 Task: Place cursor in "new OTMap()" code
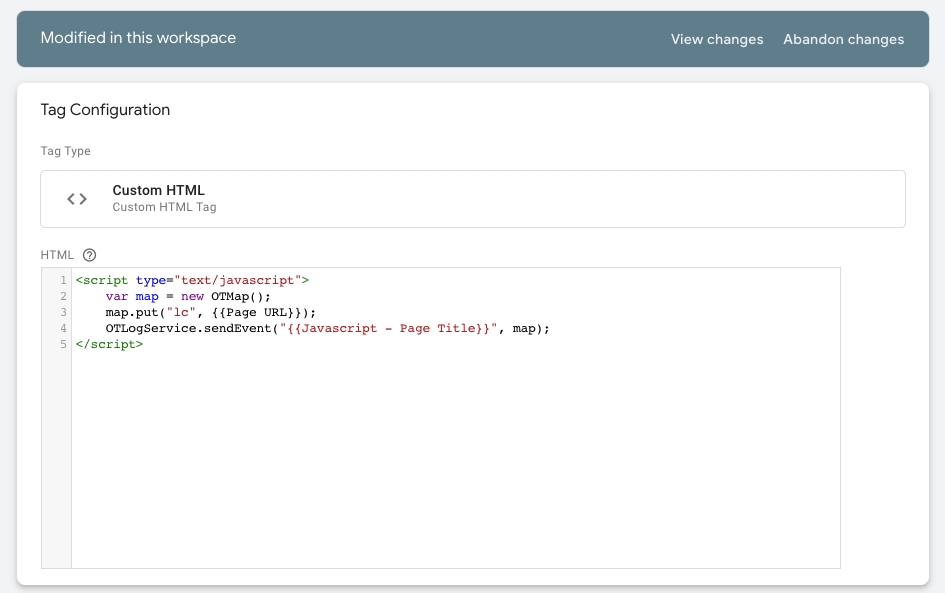pyautogui.click(x=225, y=297)
